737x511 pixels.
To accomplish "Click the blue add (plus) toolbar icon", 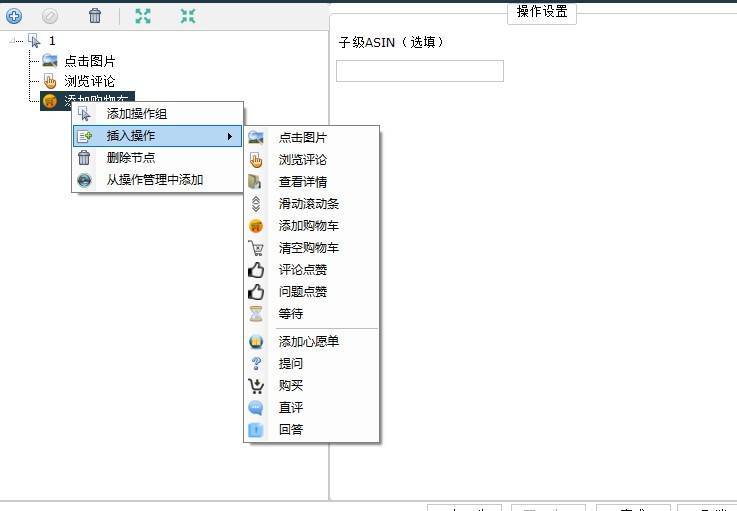I will [14, 16].
